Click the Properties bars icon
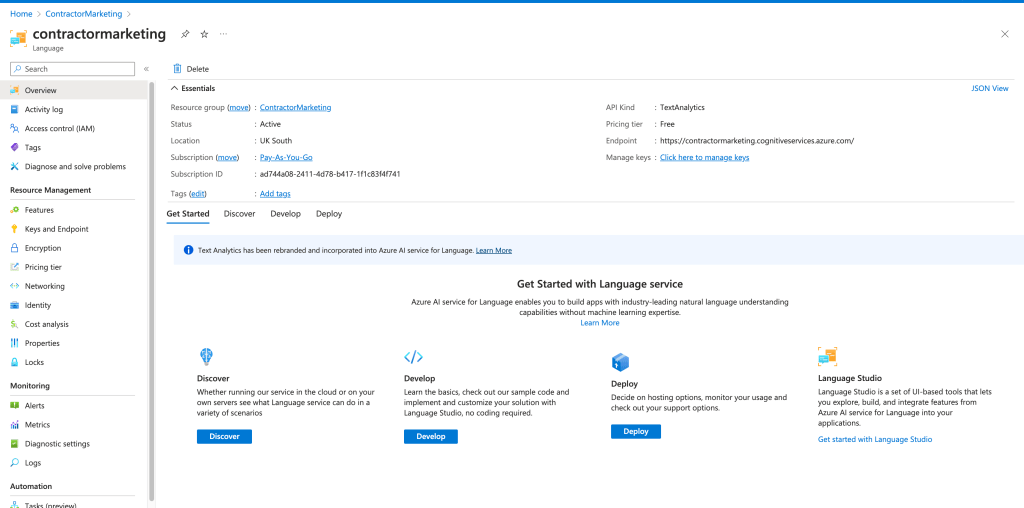 click(14, 342)
